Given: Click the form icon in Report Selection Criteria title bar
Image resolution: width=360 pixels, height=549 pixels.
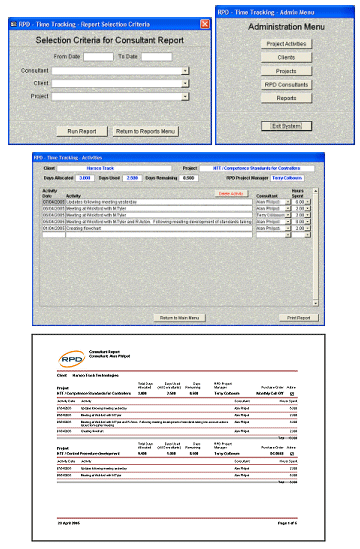Looking at the screenshot, I should tap(14, 24).
